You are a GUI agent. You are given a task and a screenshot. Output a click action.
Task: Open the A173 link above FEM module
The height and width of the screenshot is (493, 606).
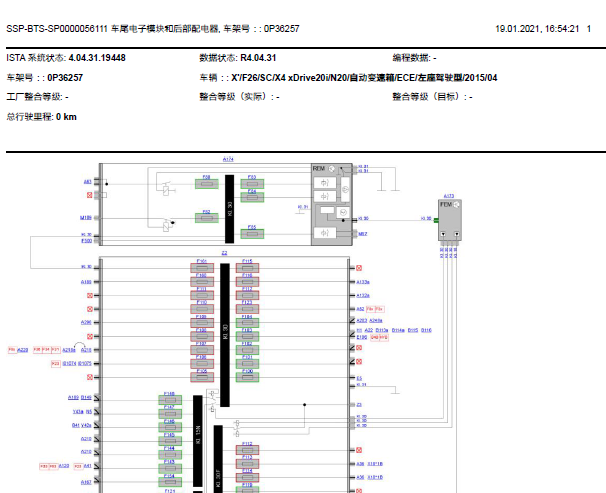coord(449,196)
